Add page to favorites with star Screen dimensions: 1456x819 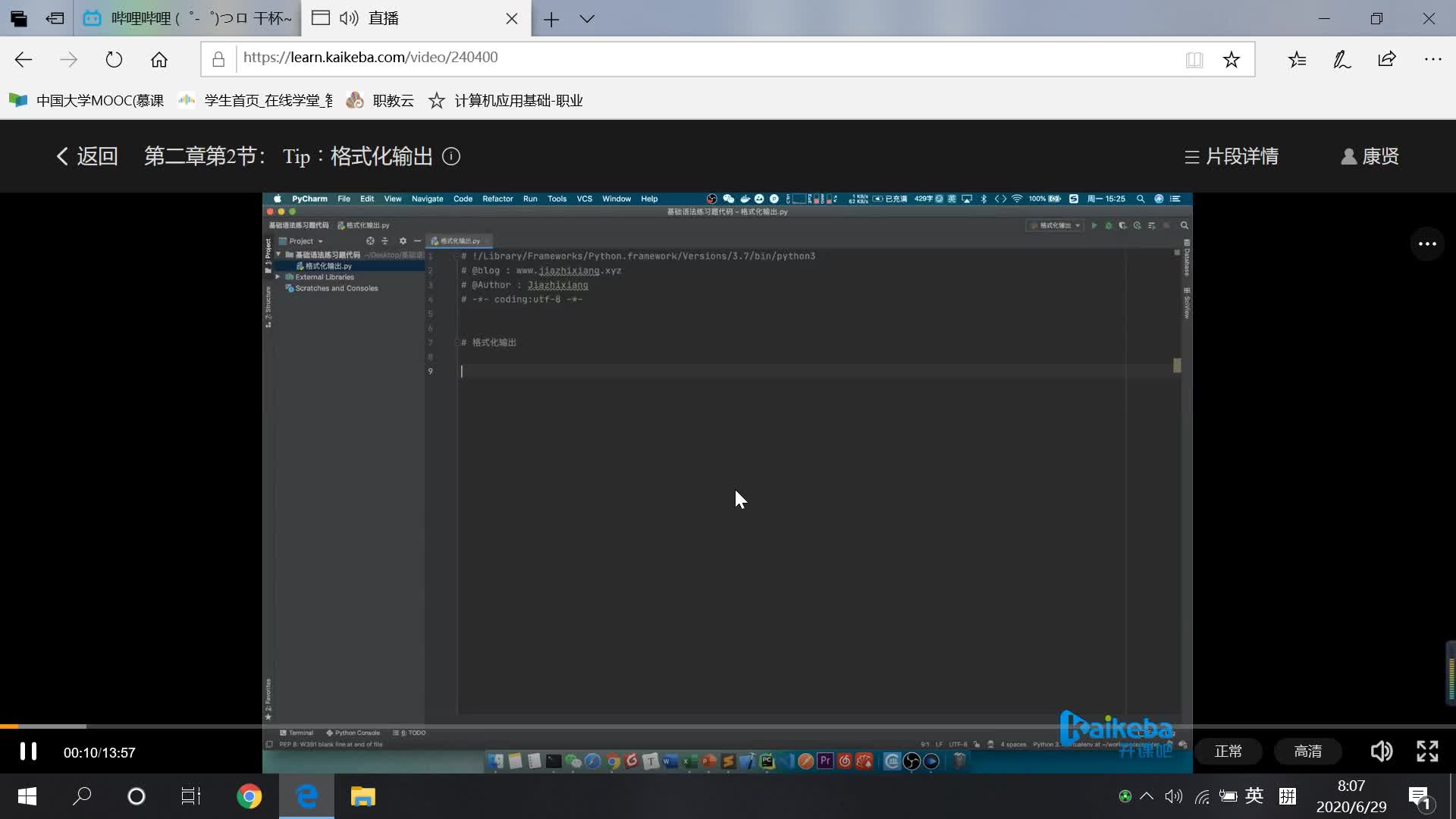click(x=1231, y=60)
